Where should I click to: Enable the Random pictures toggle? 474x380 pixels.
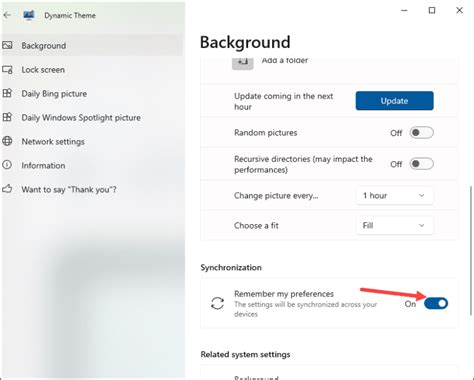422,133
